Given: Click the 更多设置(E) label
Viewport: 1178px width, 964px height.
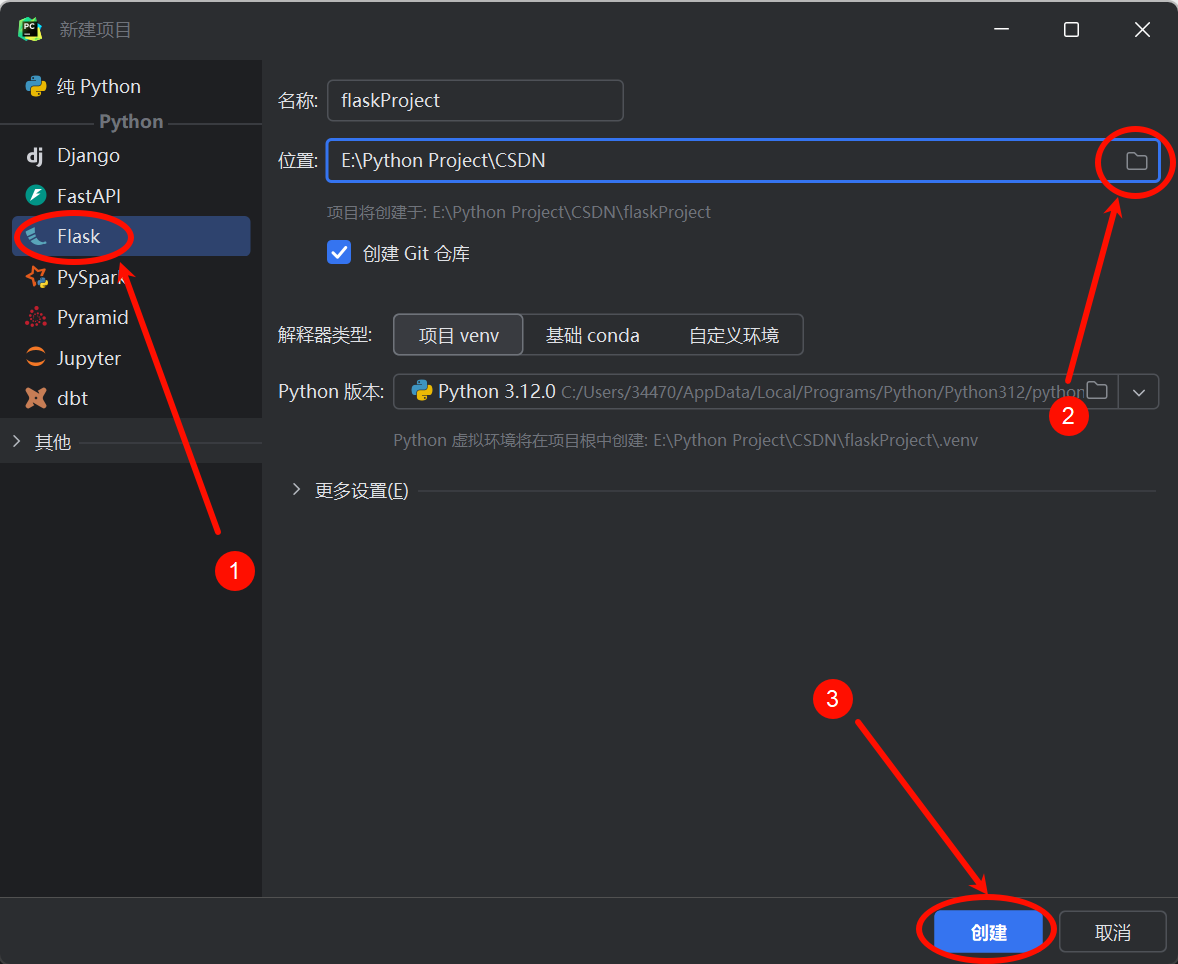Looking at the screenshot, I should point(361,491).
